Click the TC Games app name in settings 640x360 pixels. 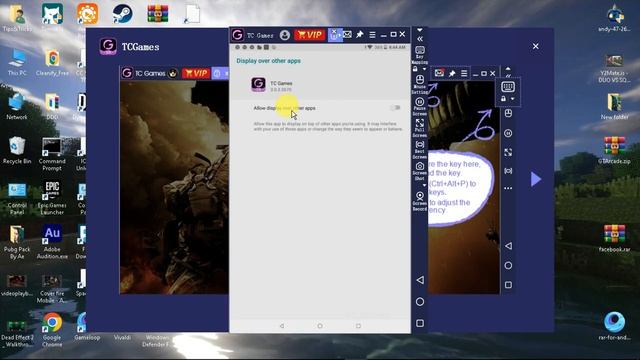pos(281,83)
